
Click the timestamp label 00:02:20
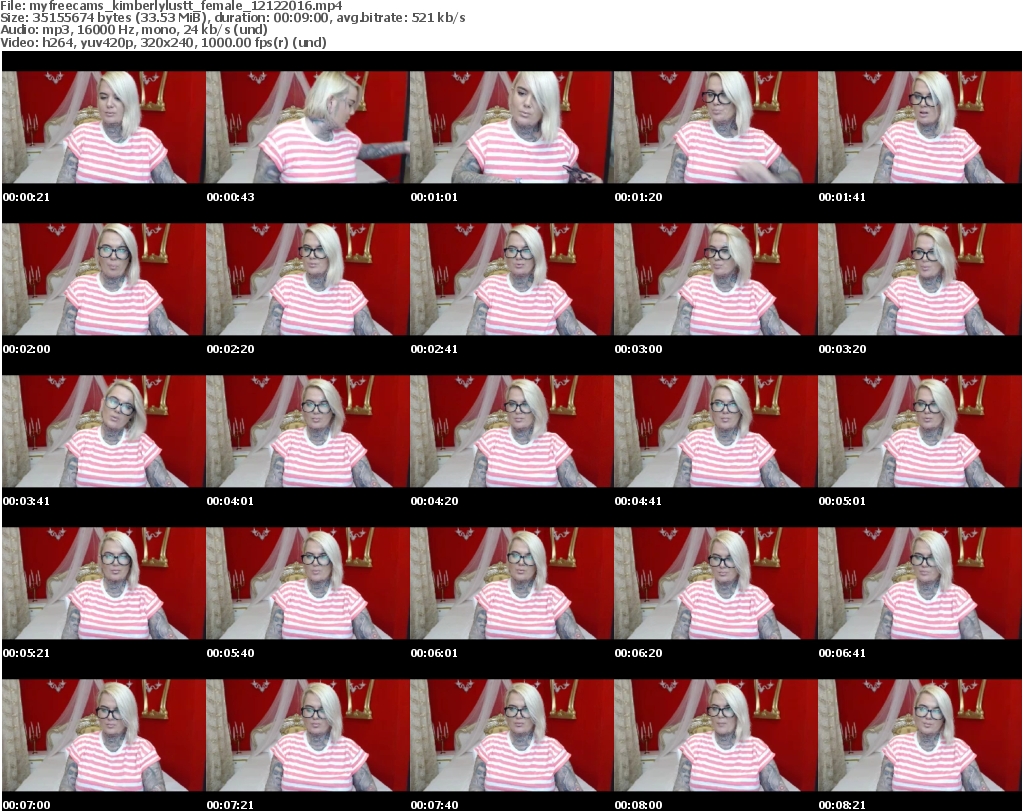click(231, 349)
